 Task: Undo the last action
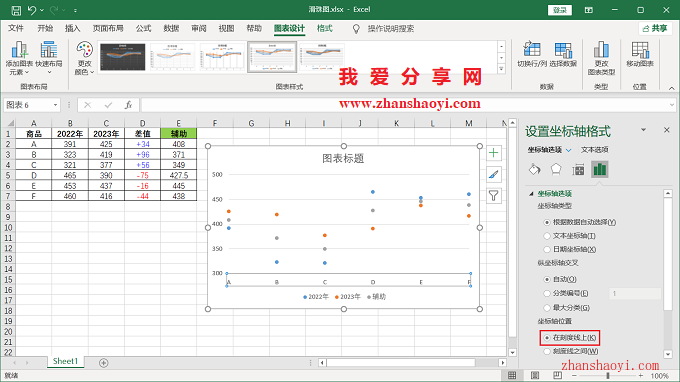pos(32,10)
